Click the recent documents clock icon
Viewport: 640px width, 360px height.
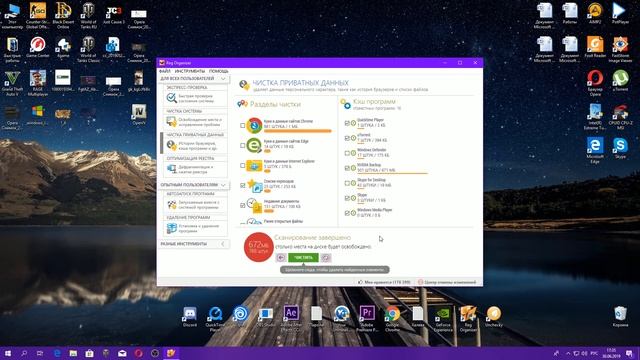254,205
